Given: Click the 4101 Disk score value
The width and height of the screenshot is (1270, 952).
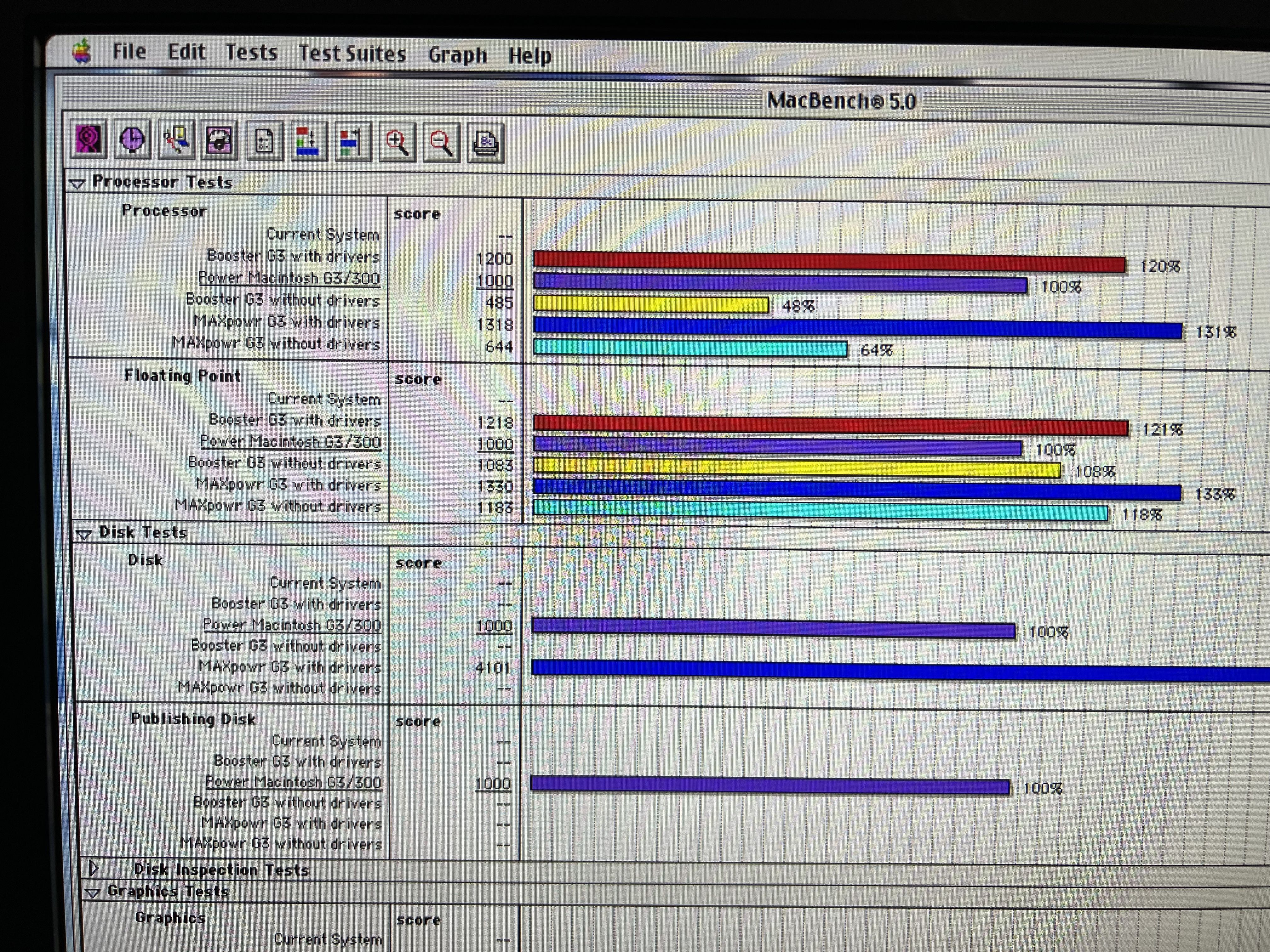Looking at the screenshot, I should tap(493, 668).
